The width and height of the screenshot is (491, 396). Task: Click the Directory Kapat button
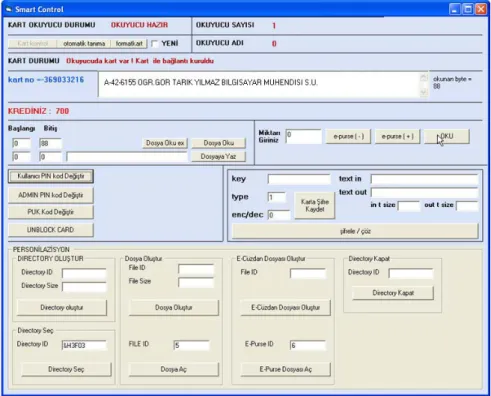tap(393, 293)
